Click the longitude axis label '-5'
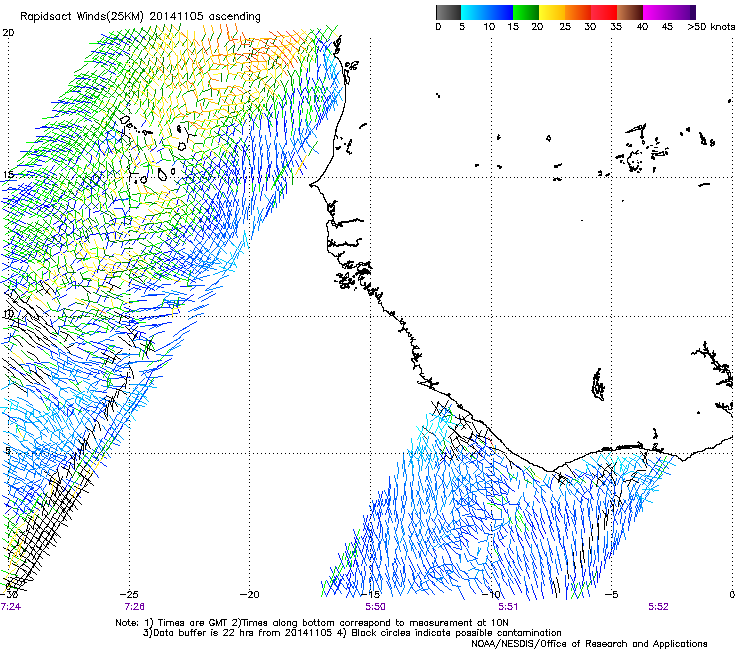The width and height of the screenshot is (740, 650). (x=611, y=594)
